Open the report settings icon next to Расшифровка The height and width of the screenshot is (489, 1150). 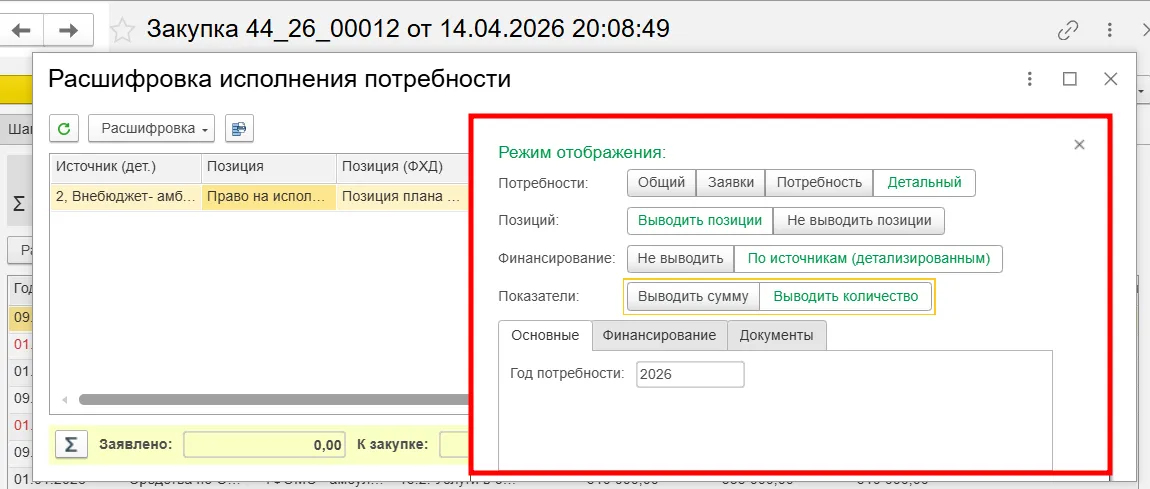(239, 128)
